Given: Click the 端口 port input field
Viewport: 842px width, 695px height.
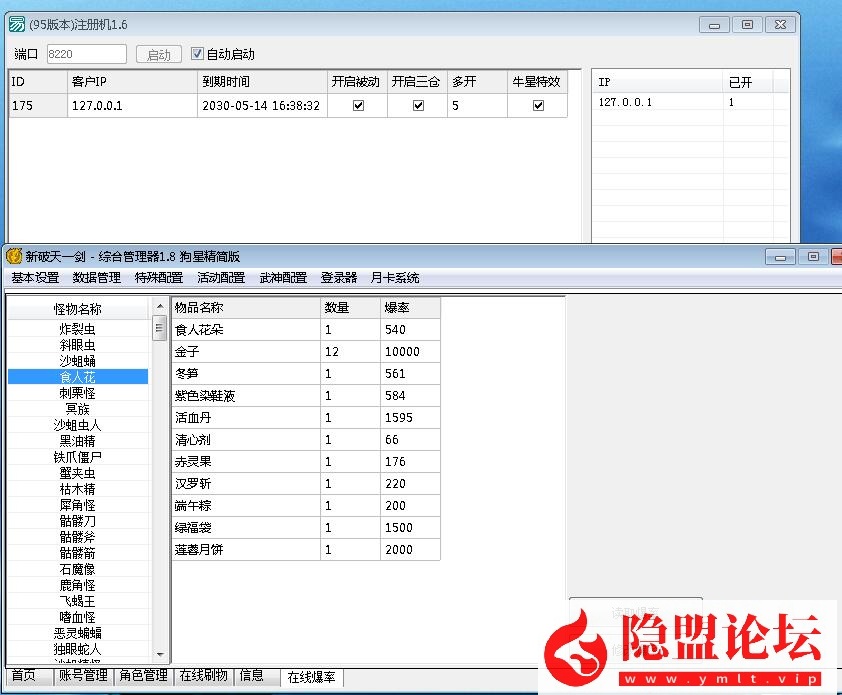Looking at the screenshot, I should (86, 54).
